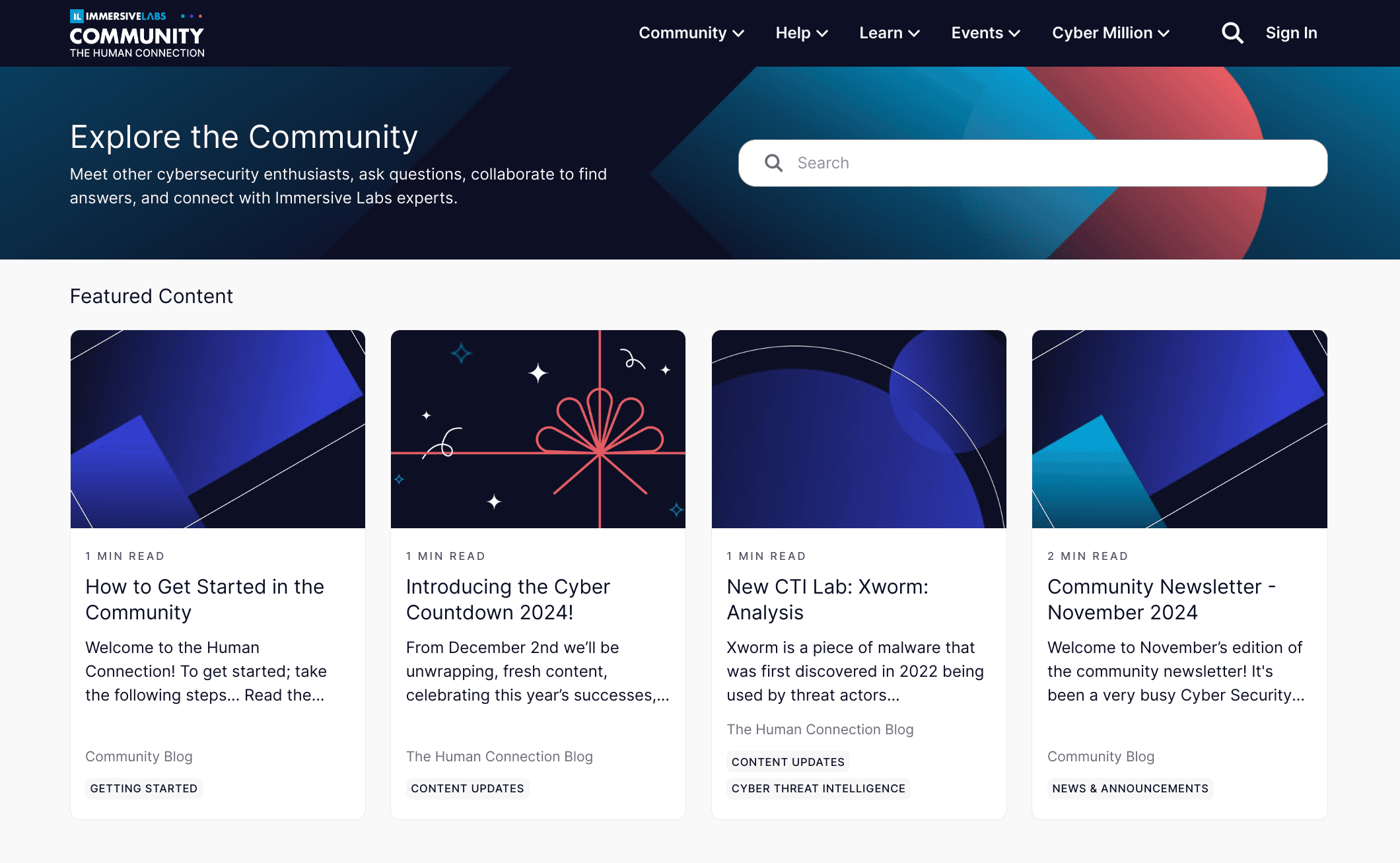Expand the Community navigation dropdown
Screen dimensions: 1400x863
(691, 32)
